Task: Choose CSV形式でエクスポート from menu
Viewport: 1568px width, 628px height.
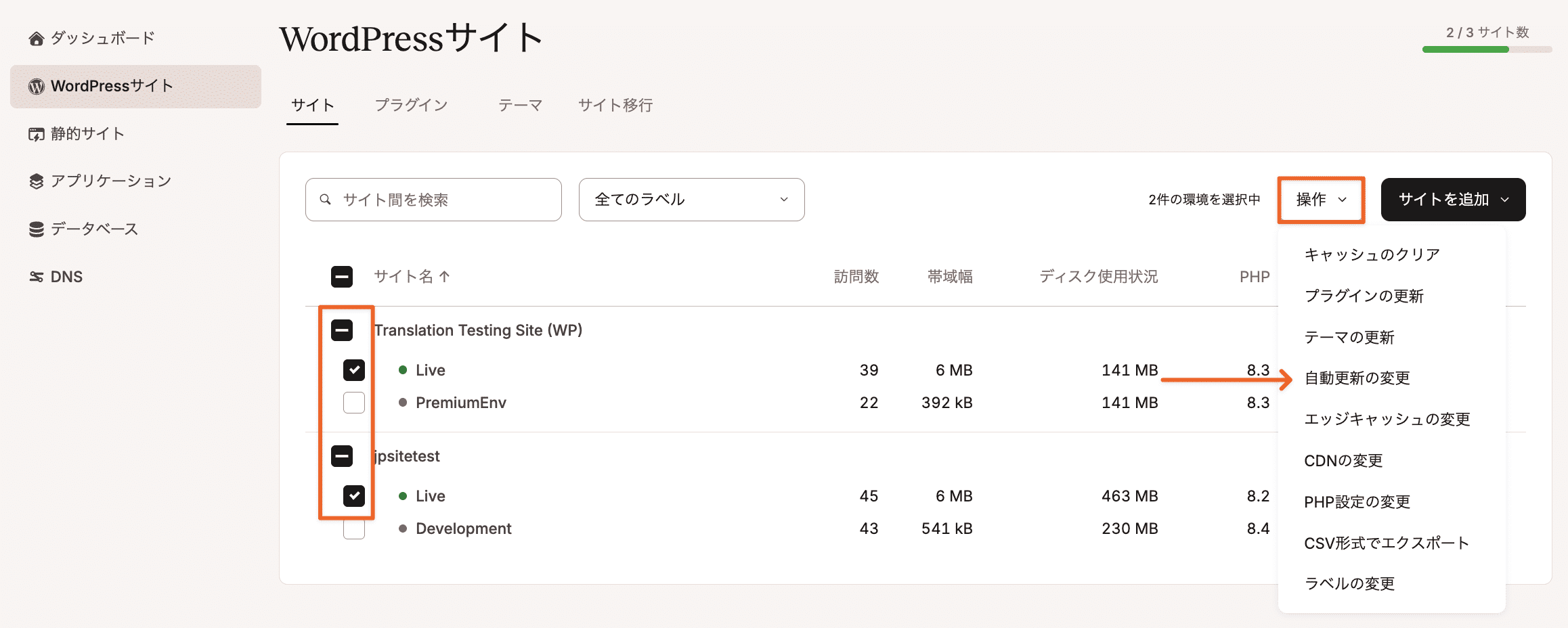Action: click(x=1387, y=543)
